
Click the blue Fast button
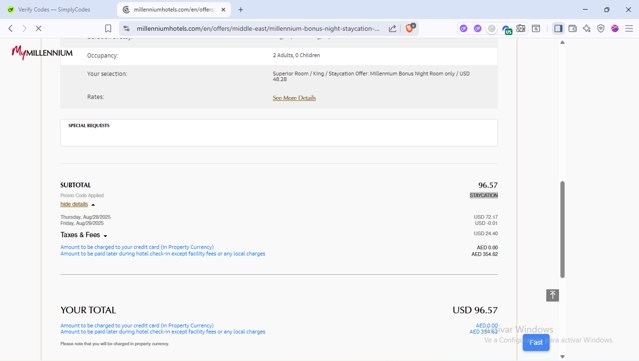536,342
